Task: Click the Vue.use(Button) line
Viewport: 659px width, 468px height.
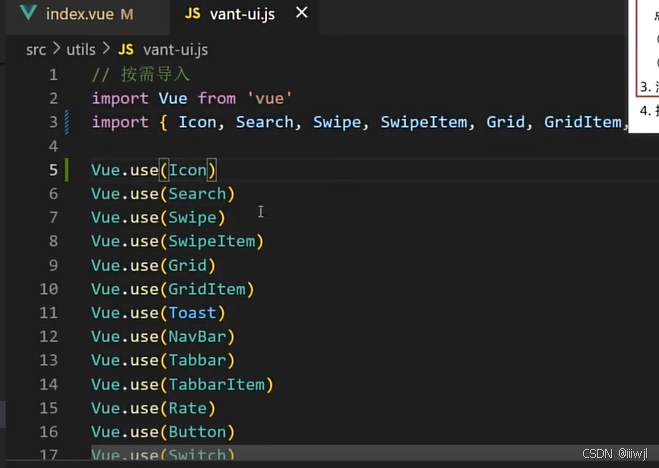Action: 163,432
